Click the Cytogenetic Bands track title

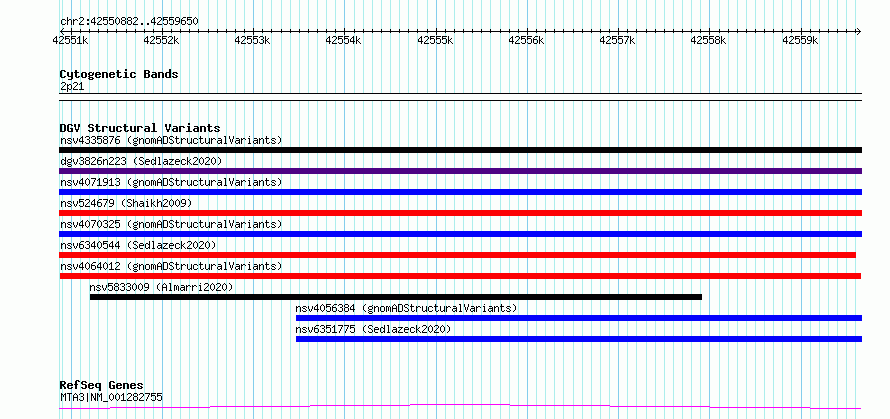(x=119, y=74)
